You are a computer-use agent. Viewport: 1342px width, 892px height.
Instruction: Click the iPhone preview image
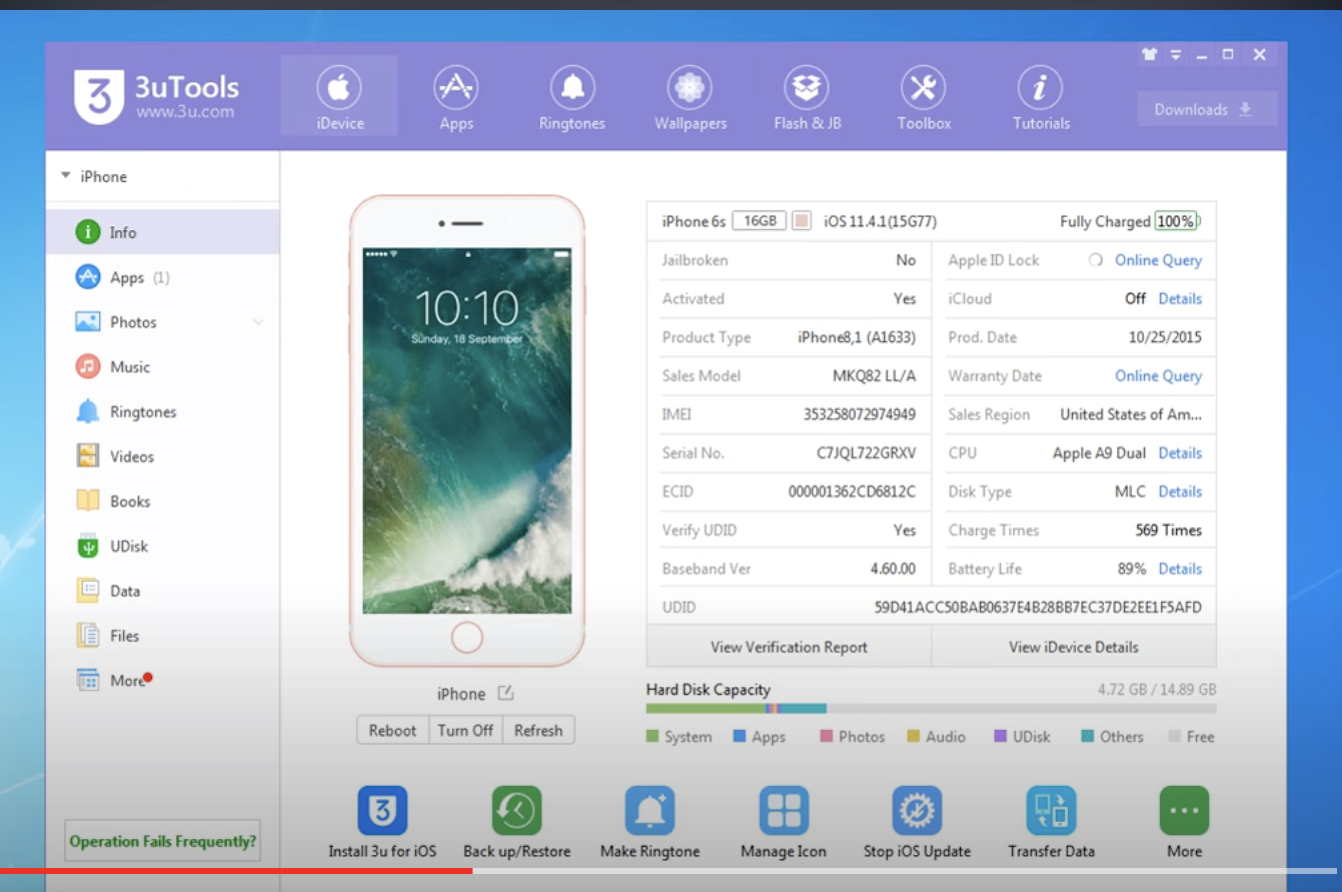click(467, 431)
